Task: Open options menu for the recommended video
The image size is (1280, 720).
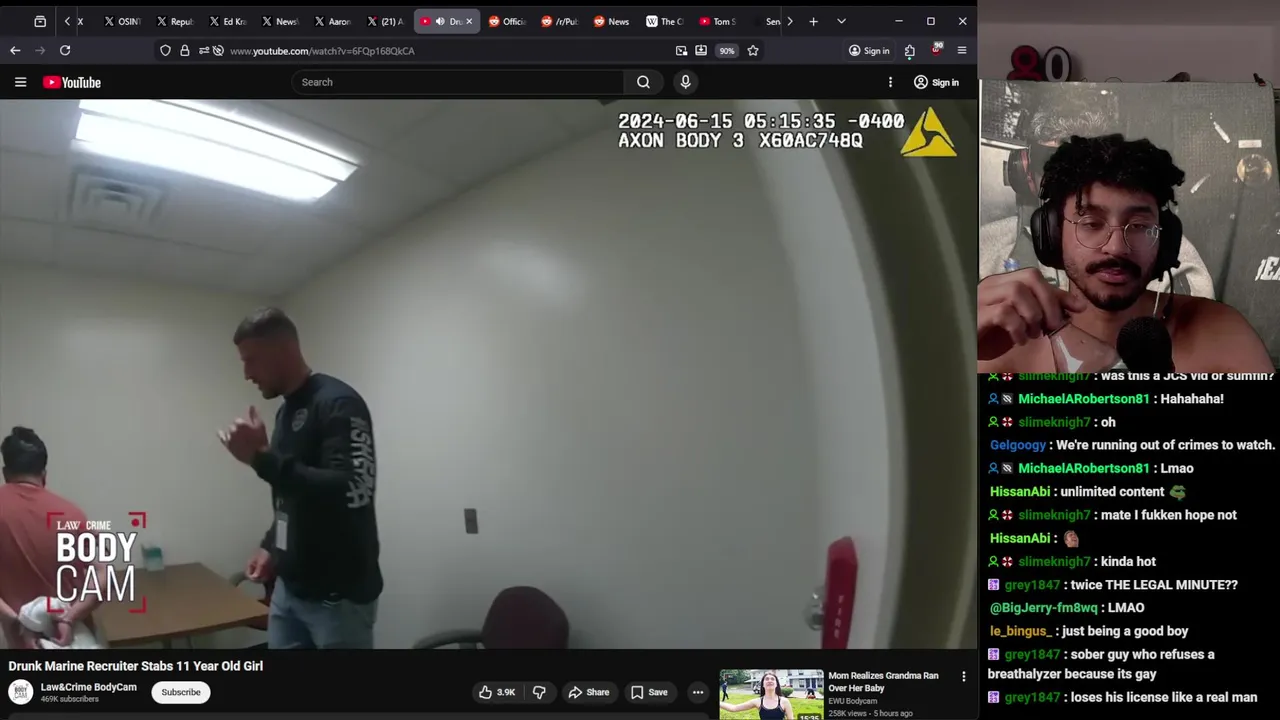Action: coord(964,677)
